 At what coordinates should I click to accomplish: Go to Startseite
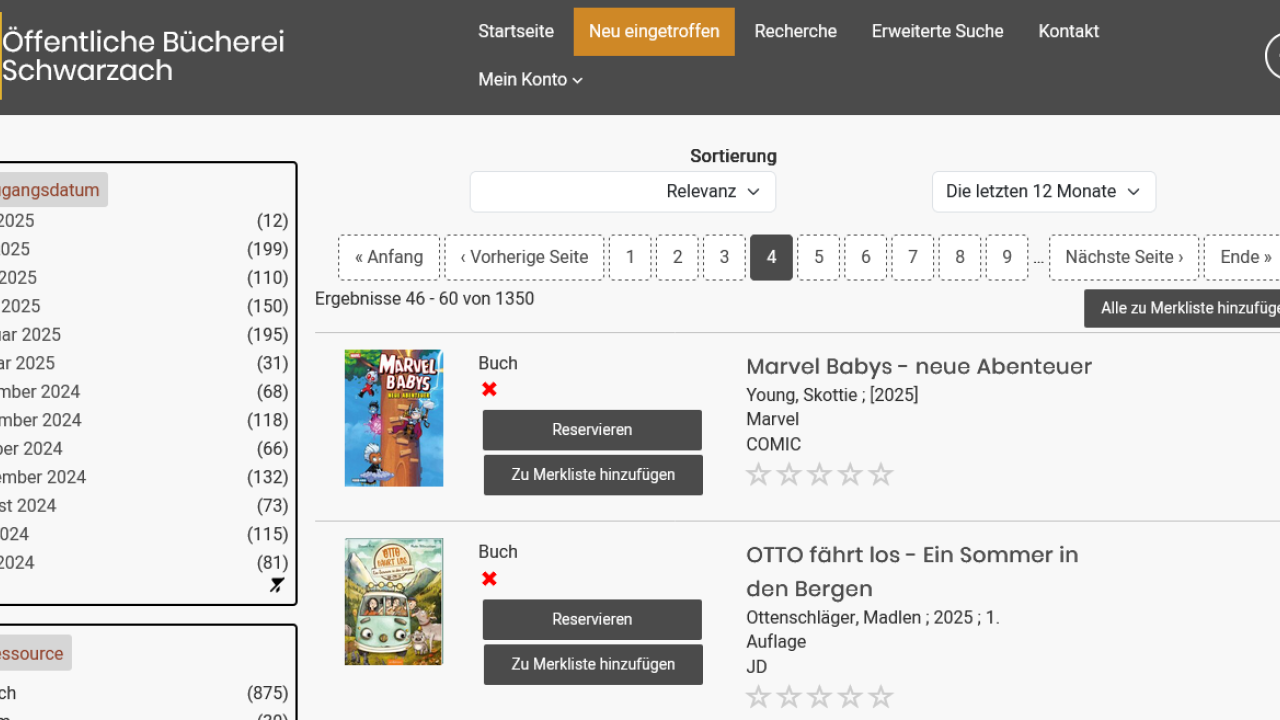tap(516, 31)
